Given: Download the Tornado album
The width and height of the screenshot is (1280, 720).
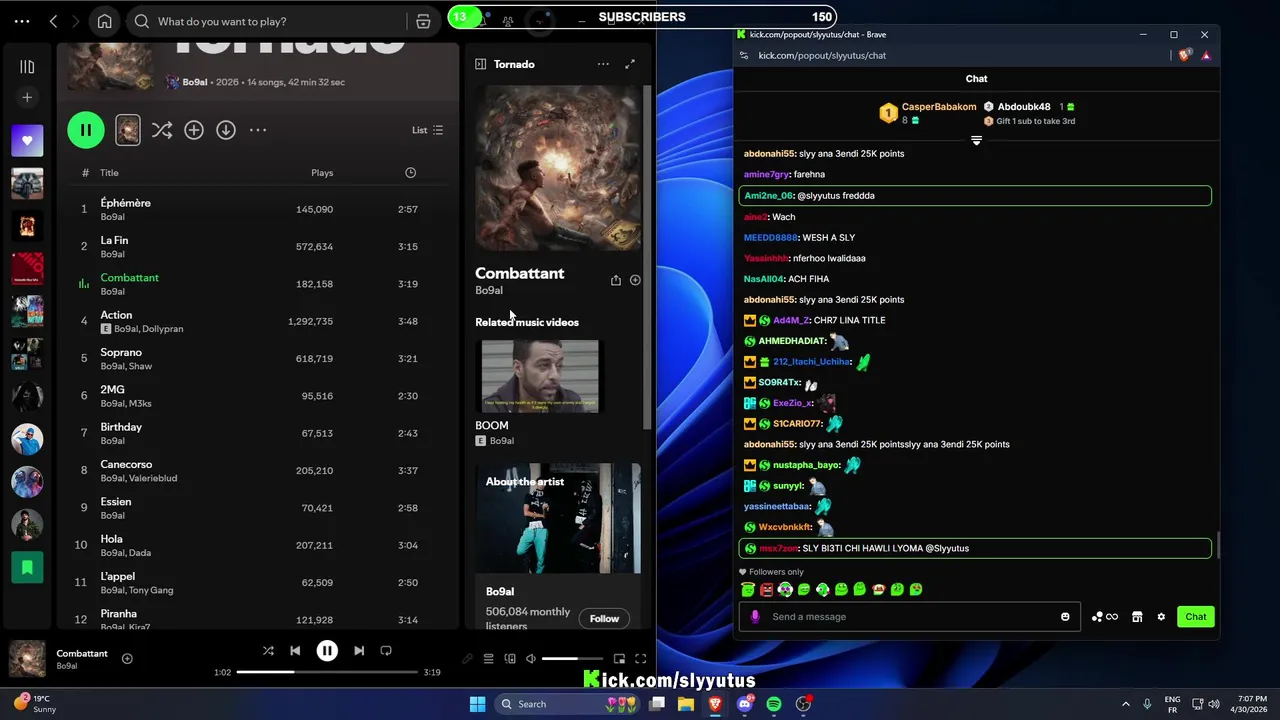Looking at the screenshot, I should (226, 130).
